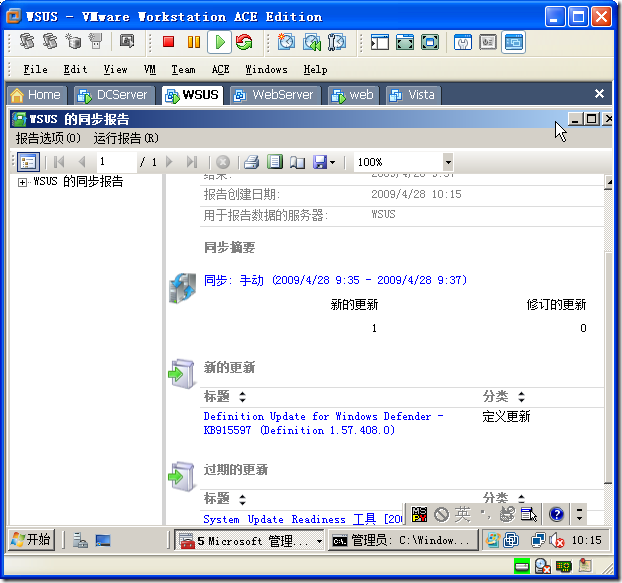
Task: Switch to the Home tab
Action: [x=36, y=95]
